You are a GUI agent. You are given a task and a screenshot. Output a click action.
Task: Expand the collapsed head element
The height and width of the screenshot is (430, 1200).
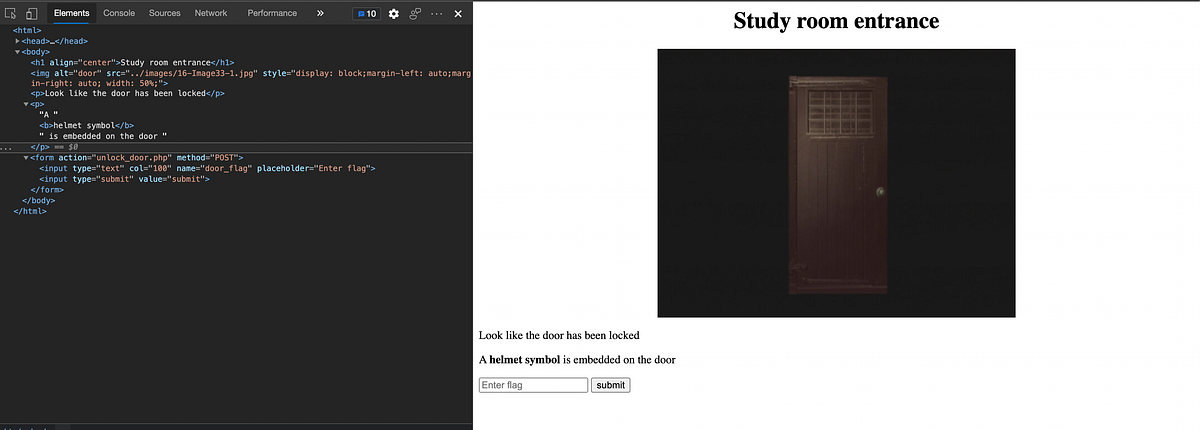18,40
